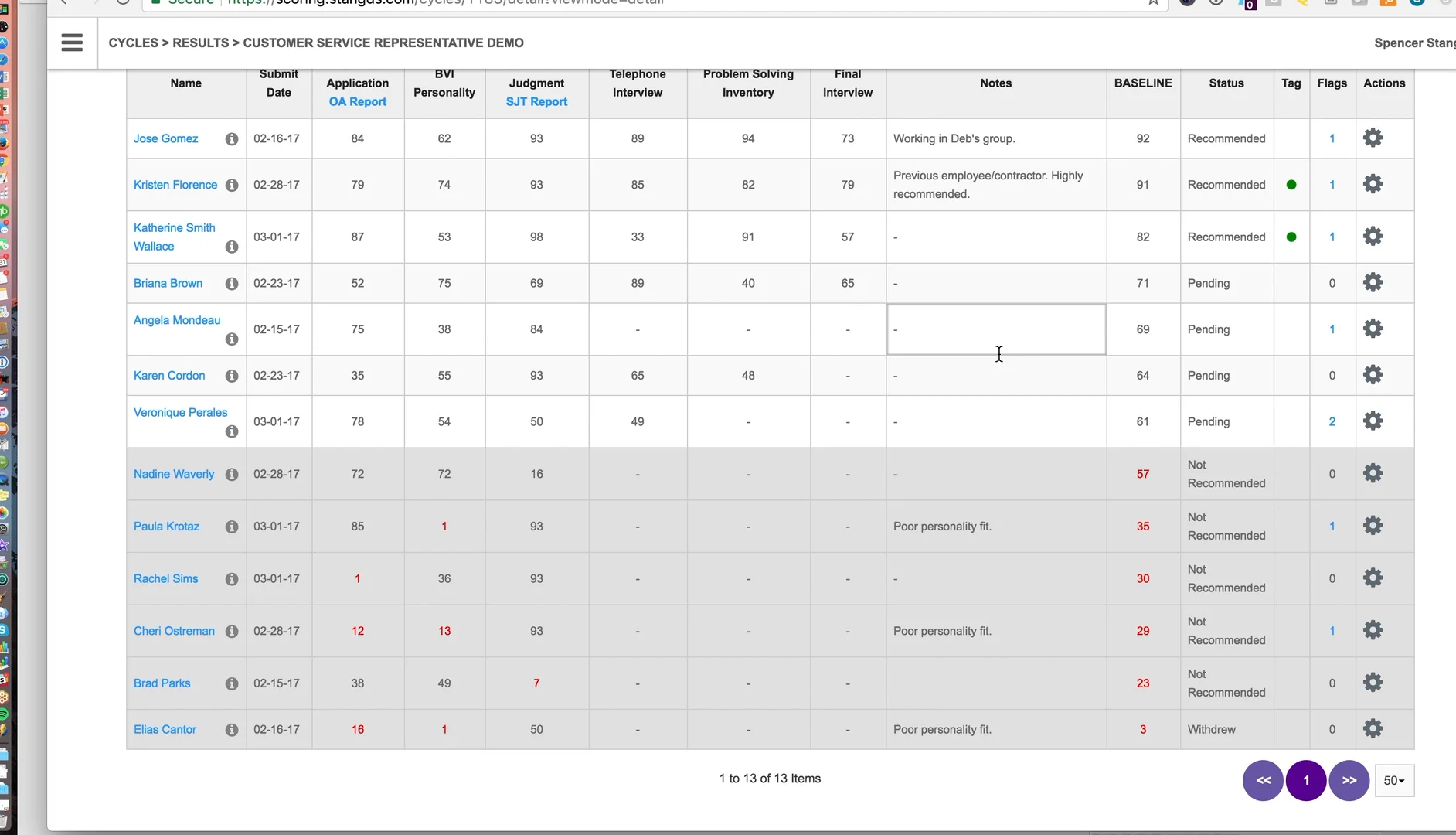Open the flags count for Veronique Perales
The image size is (1456, 835).
1332,422
